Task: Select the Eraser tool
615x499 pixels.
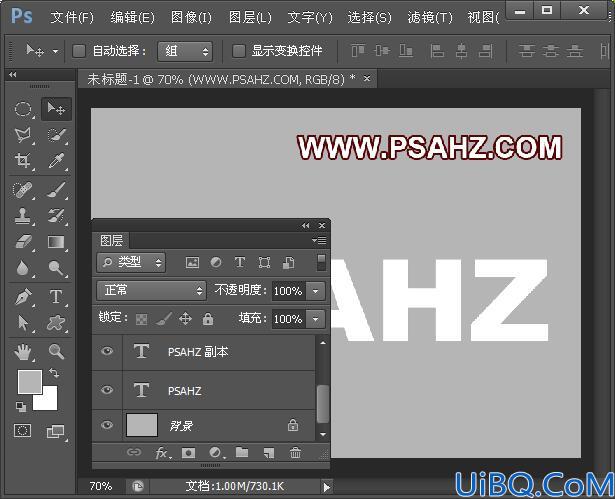Action: 23,242
